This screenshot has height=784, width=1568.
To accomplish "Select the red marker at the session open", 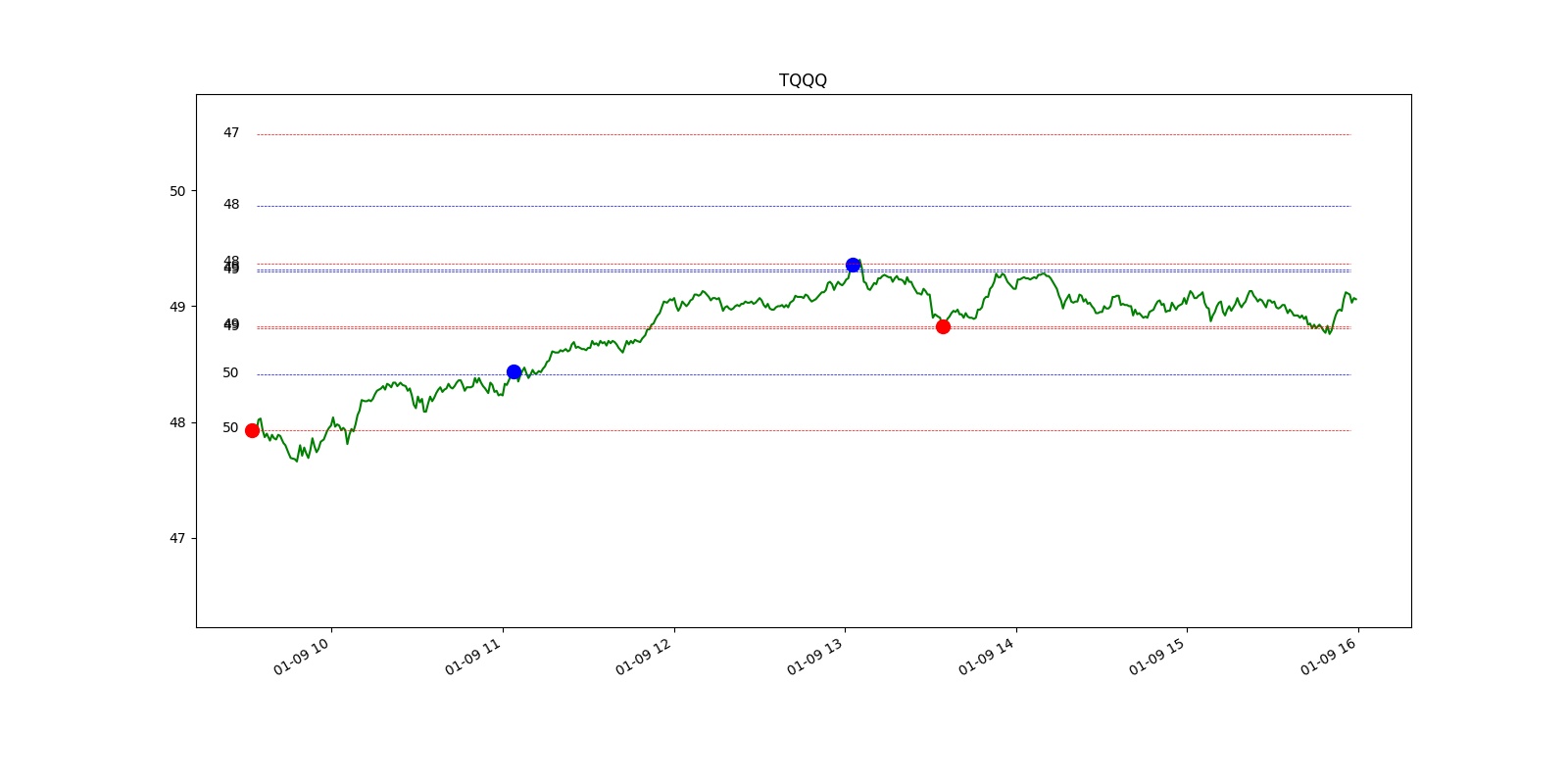I will pyautogui.click(x=252, y=430).
